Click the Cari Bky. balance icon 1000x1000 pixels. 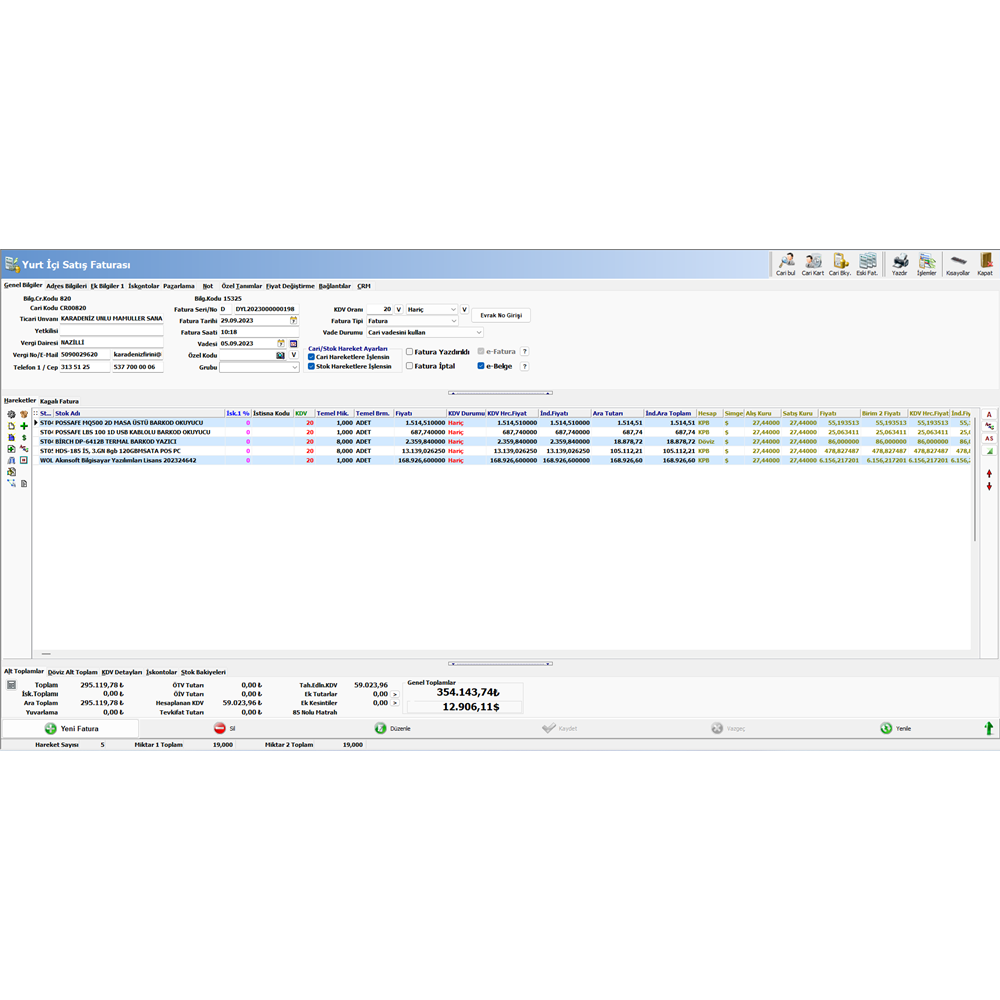[840, 263]
